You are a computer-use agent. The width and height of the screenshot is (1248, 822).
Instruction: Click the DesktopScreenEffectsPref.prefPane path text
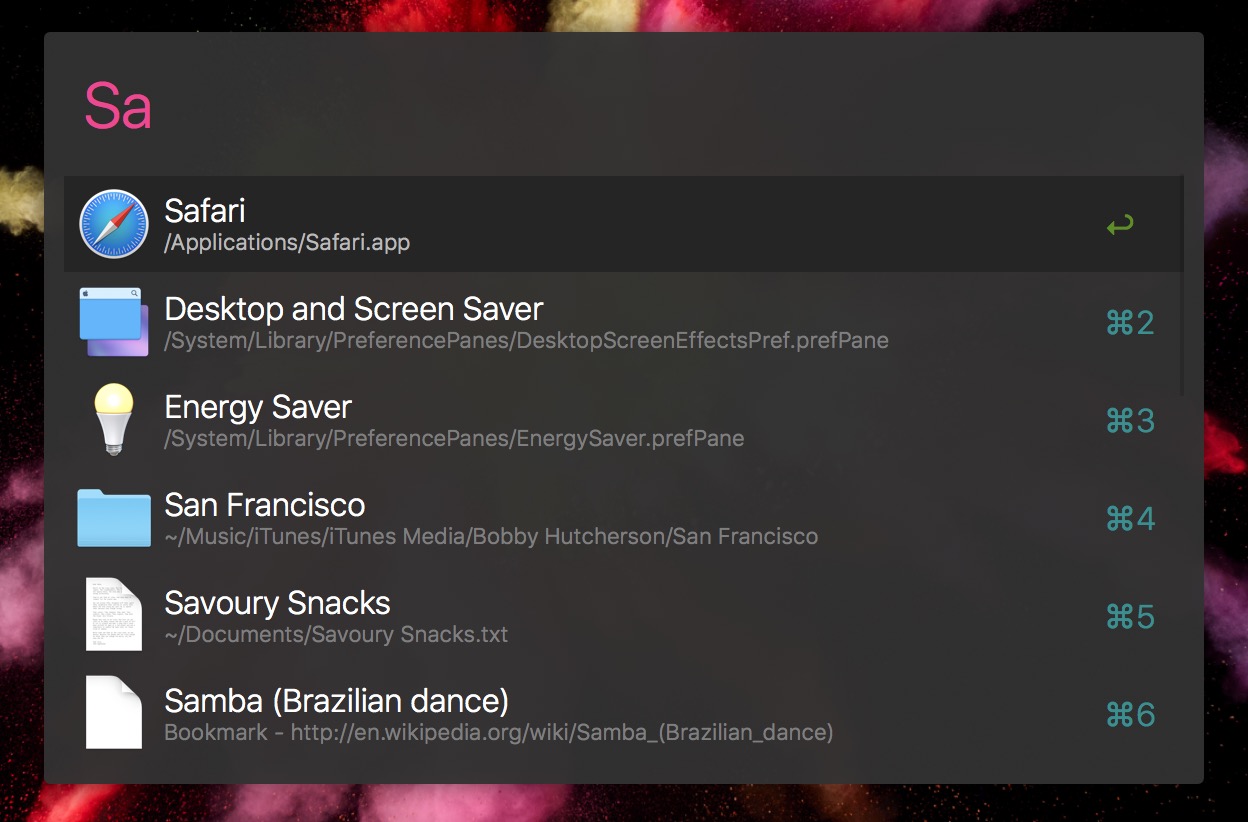(526, 340)
